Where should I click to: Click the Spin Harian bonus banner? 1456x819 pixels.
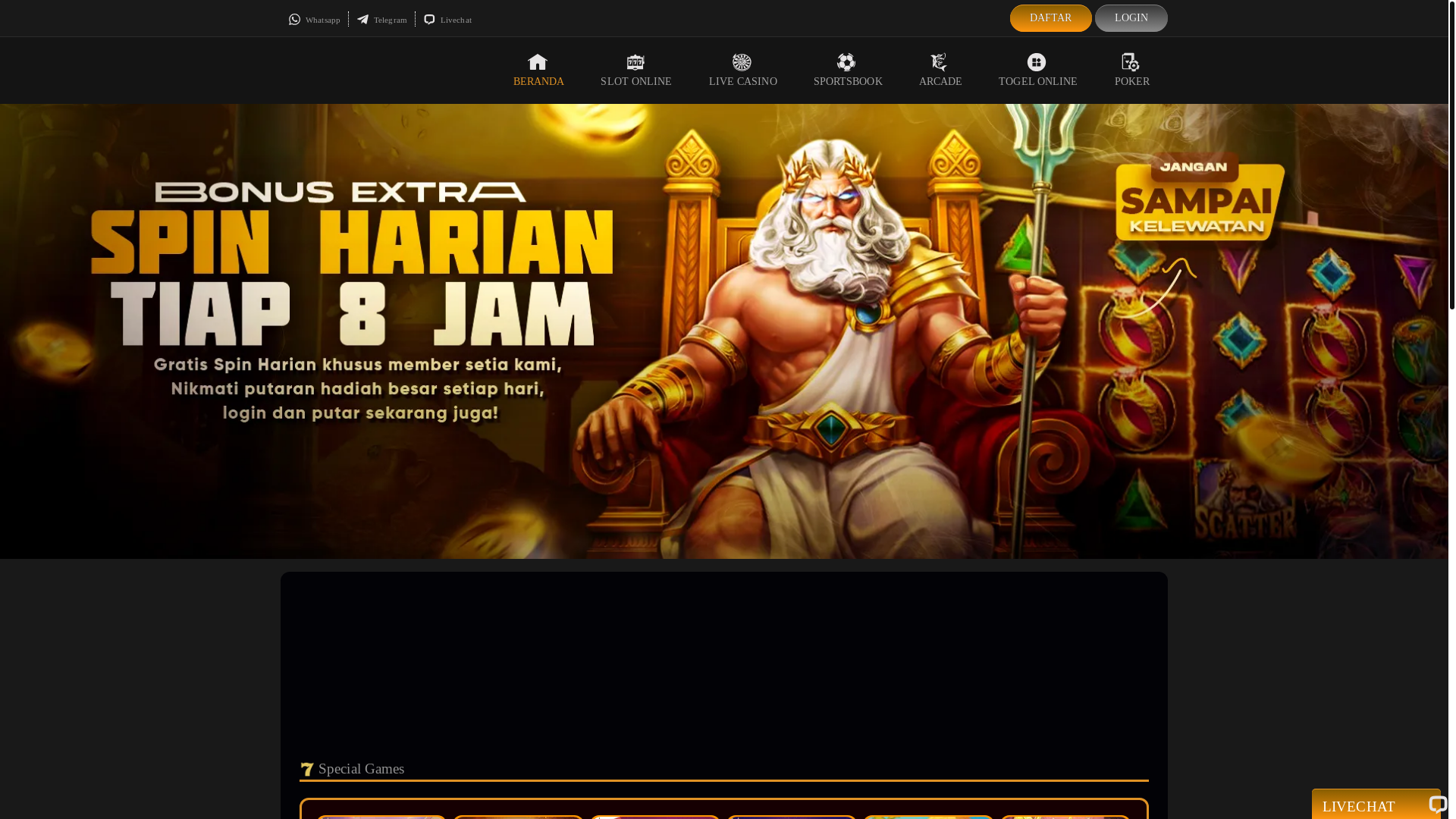pos(724,331)
